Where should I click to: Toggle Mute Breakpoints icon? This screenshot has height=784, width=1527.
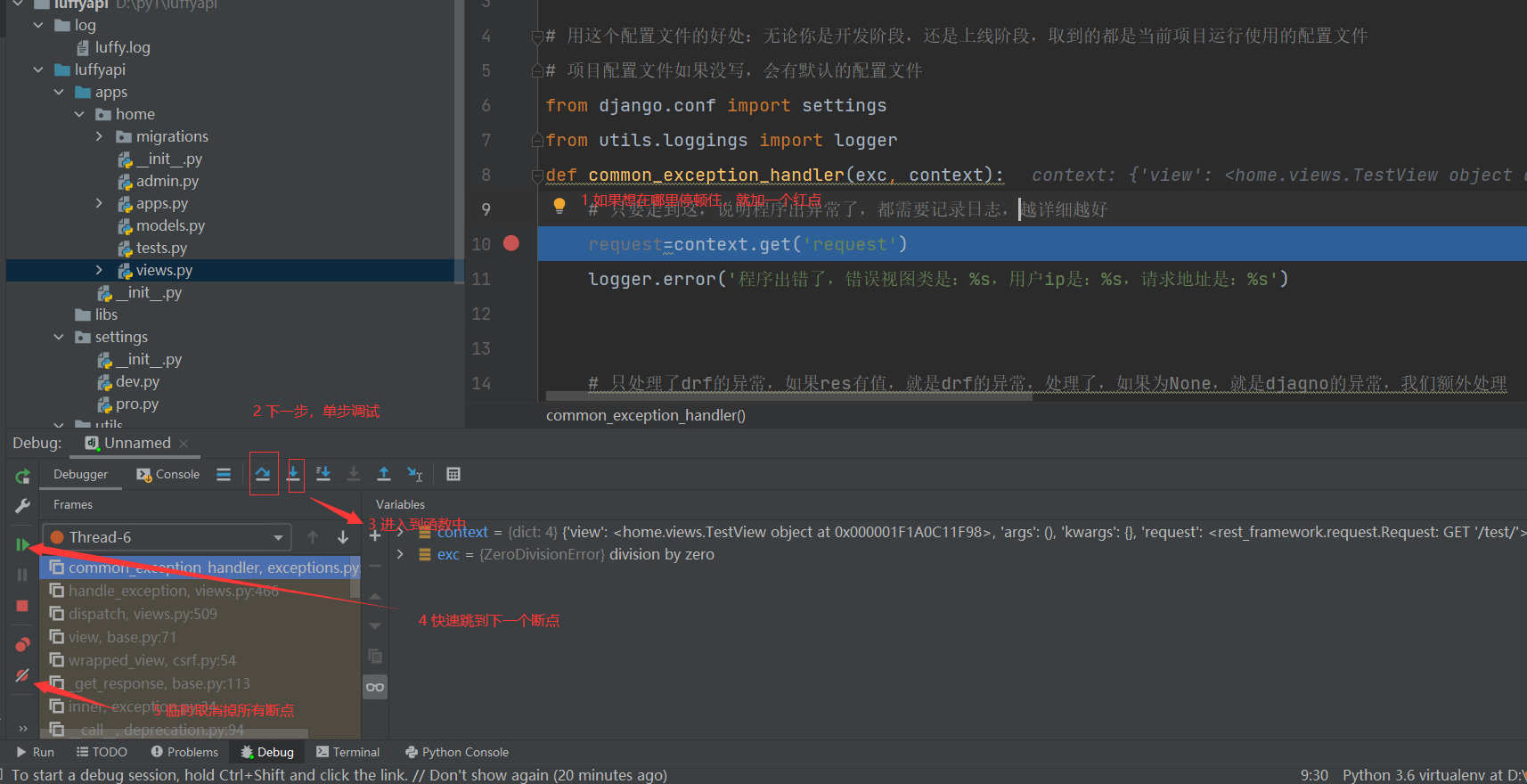(23, 675)
